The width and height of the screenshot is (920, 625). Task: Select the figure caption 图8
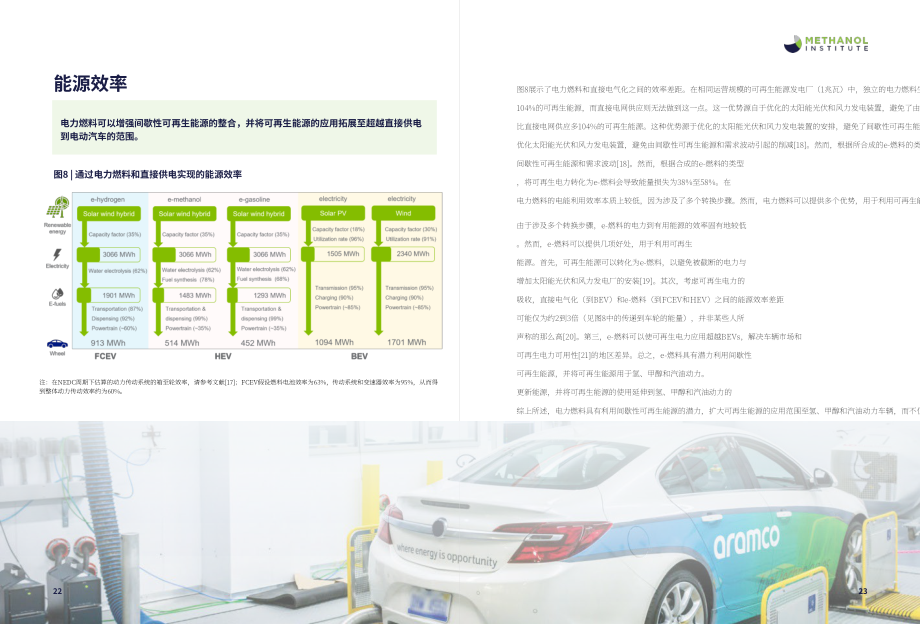(147, 174)
